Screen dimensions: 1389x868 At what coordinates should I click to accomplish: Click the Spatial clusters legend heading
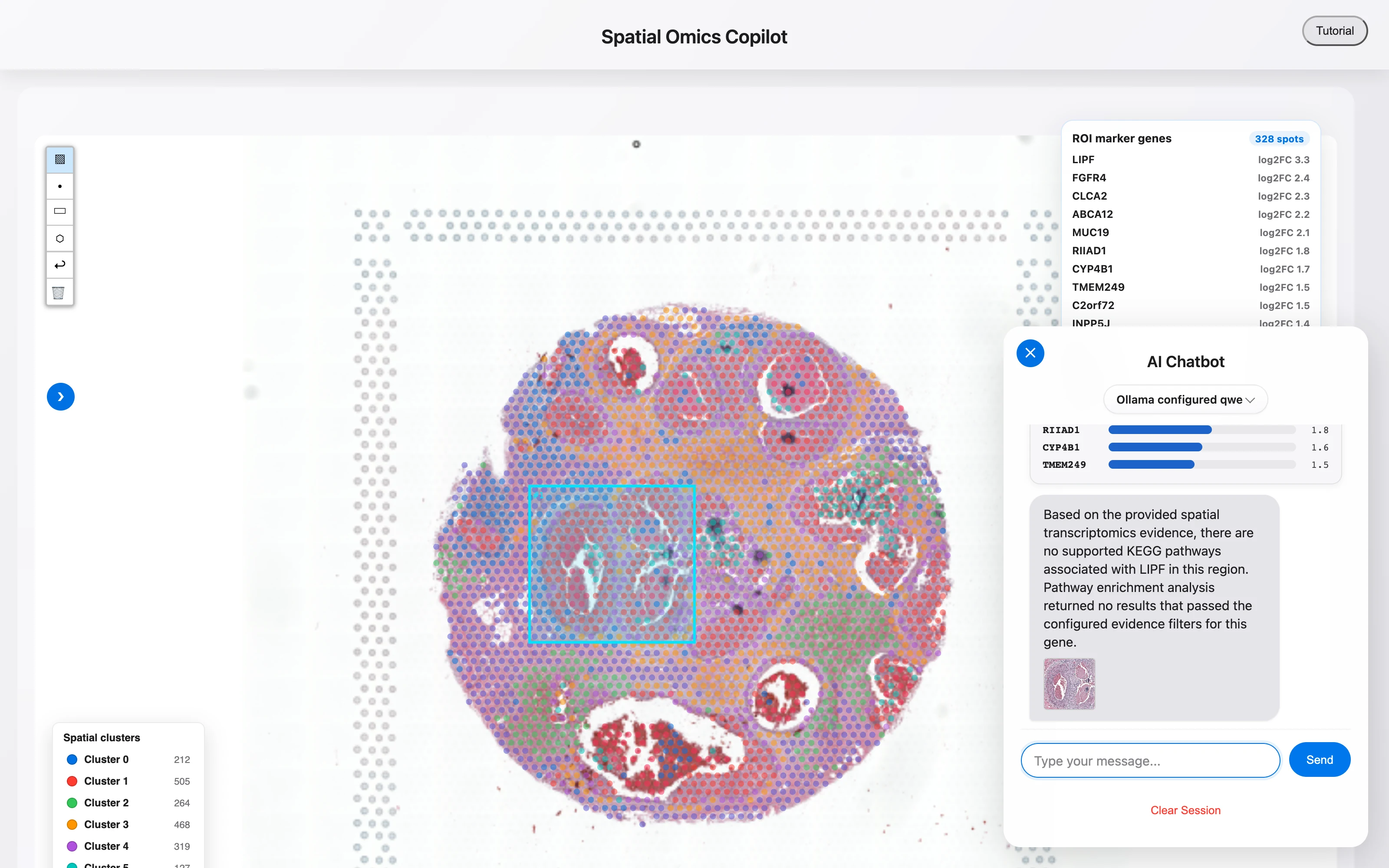click(102, 738)
